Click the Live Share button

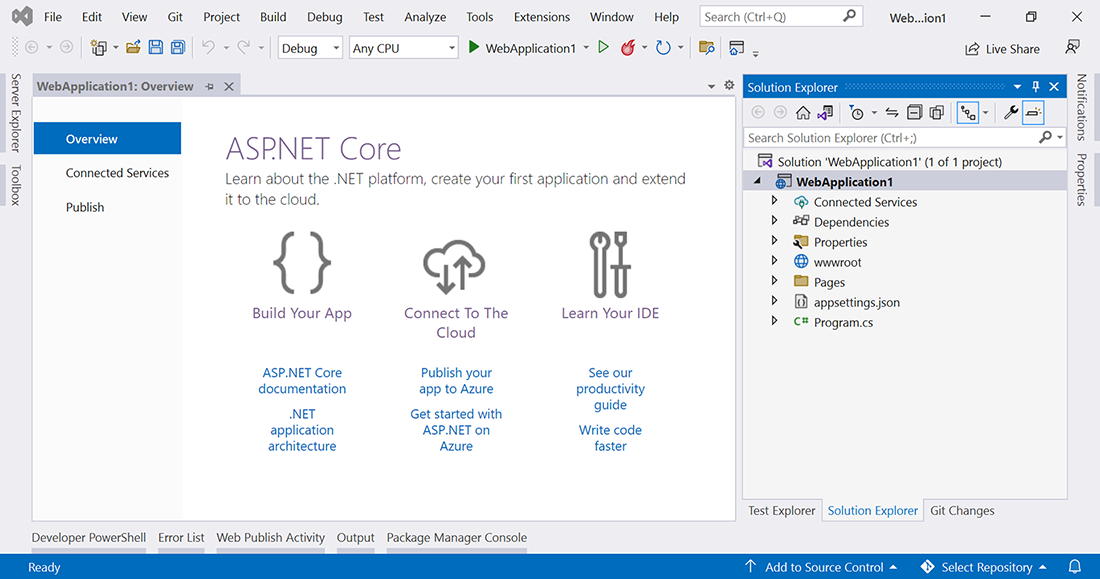pyautogui.click(x=1002, y=49)
